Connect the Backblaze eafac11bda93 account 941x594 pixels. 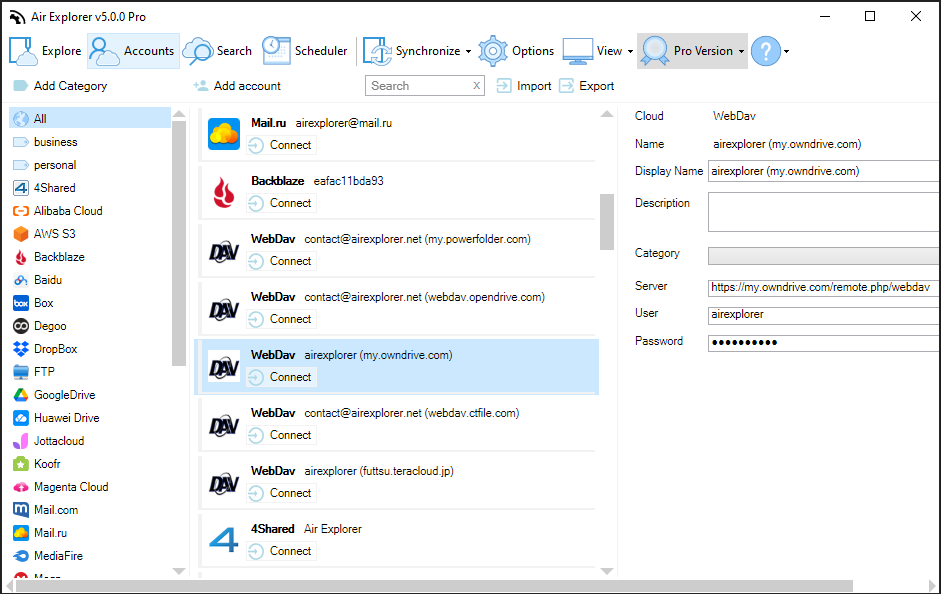click(281, 203)
